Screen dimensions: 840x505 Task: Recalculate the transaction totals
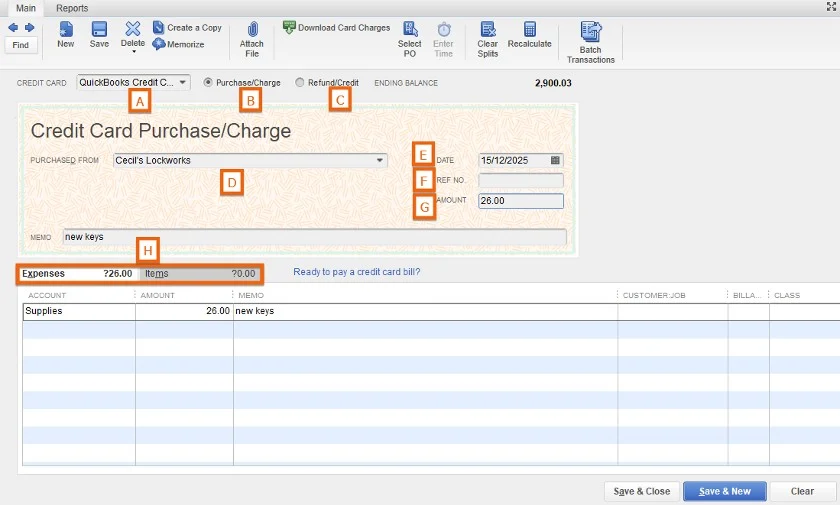click(x=529, y=35)
